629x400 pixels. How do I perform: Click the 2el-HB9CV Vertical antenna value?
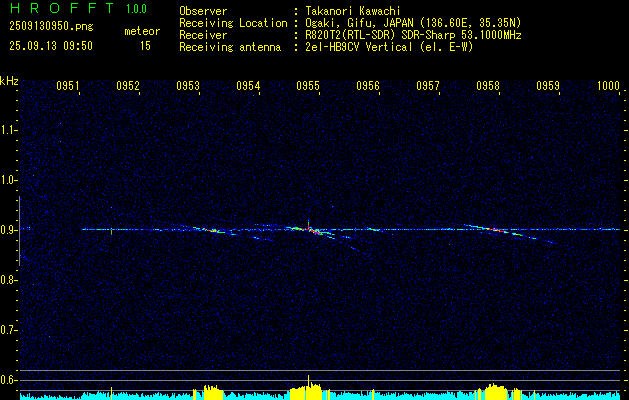pos(389,47)
